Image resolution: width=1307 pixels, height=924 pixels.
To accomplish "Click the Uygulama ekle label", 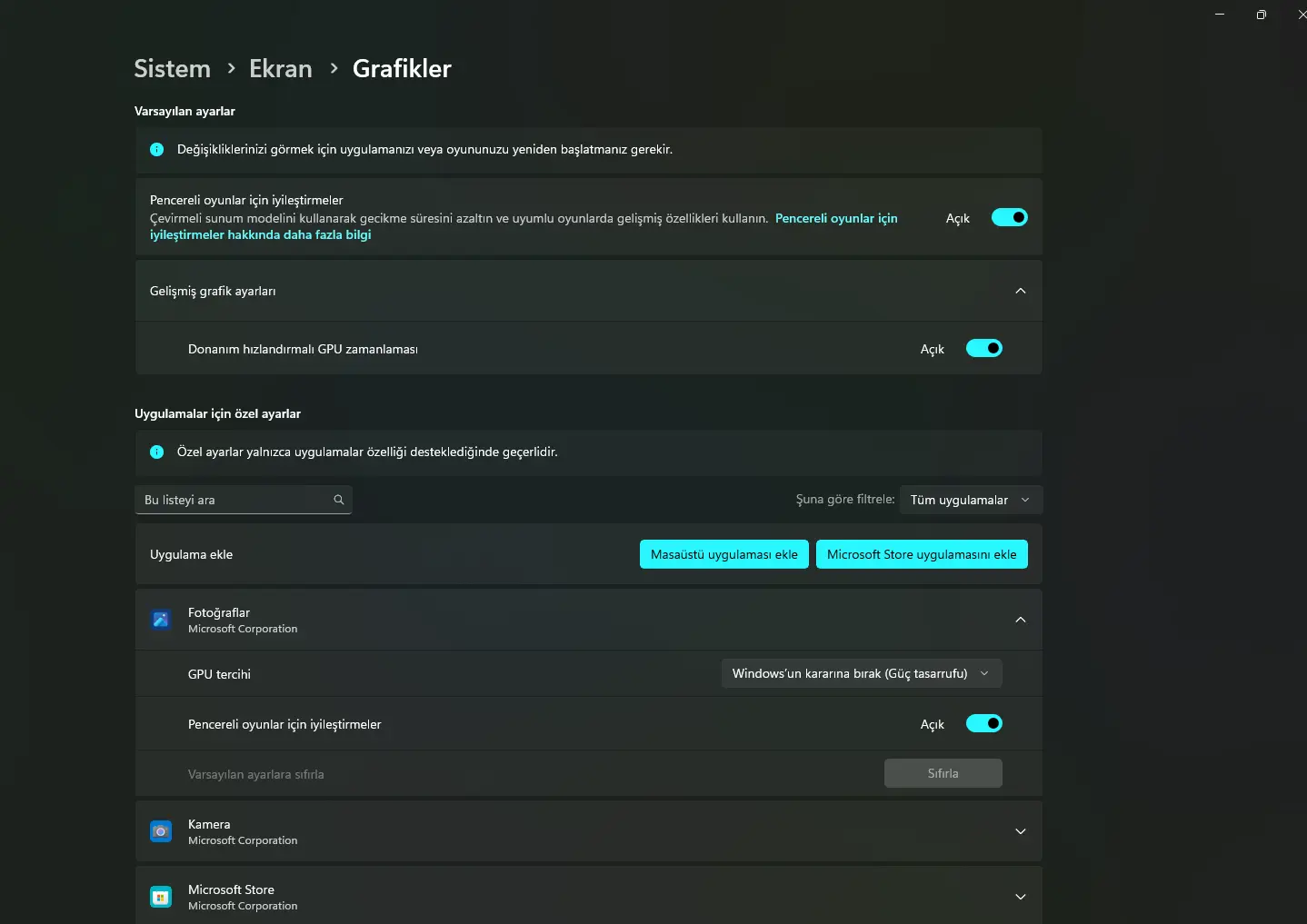I will pyautogui.click(x=191, y=554).
